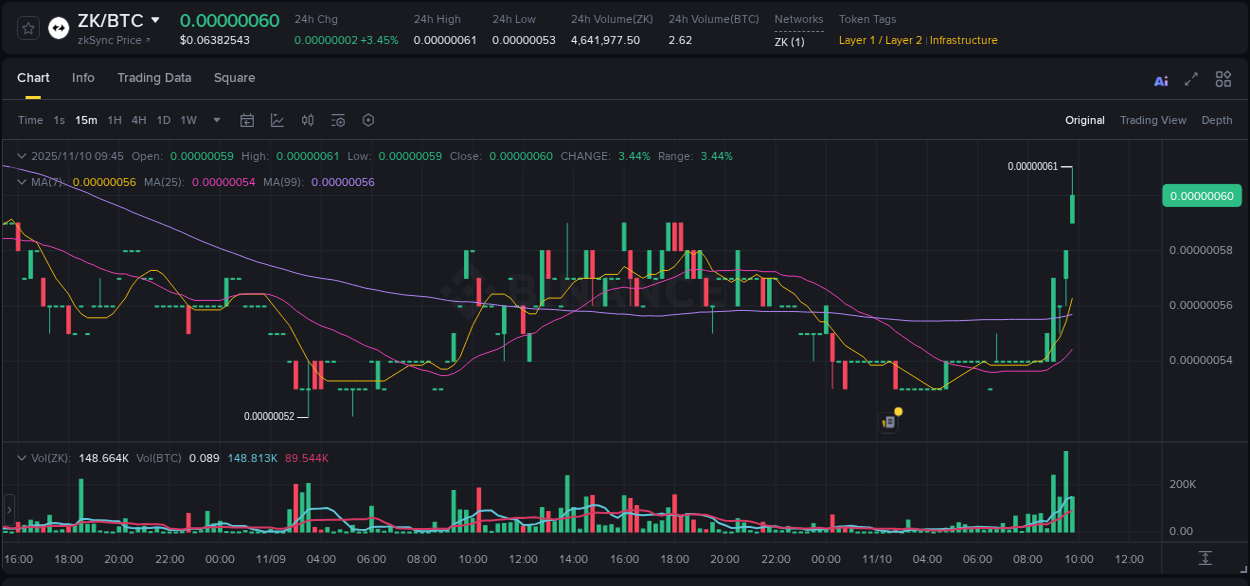
Task: Select the 1H timeframe
Action: (x=114, y=120)
